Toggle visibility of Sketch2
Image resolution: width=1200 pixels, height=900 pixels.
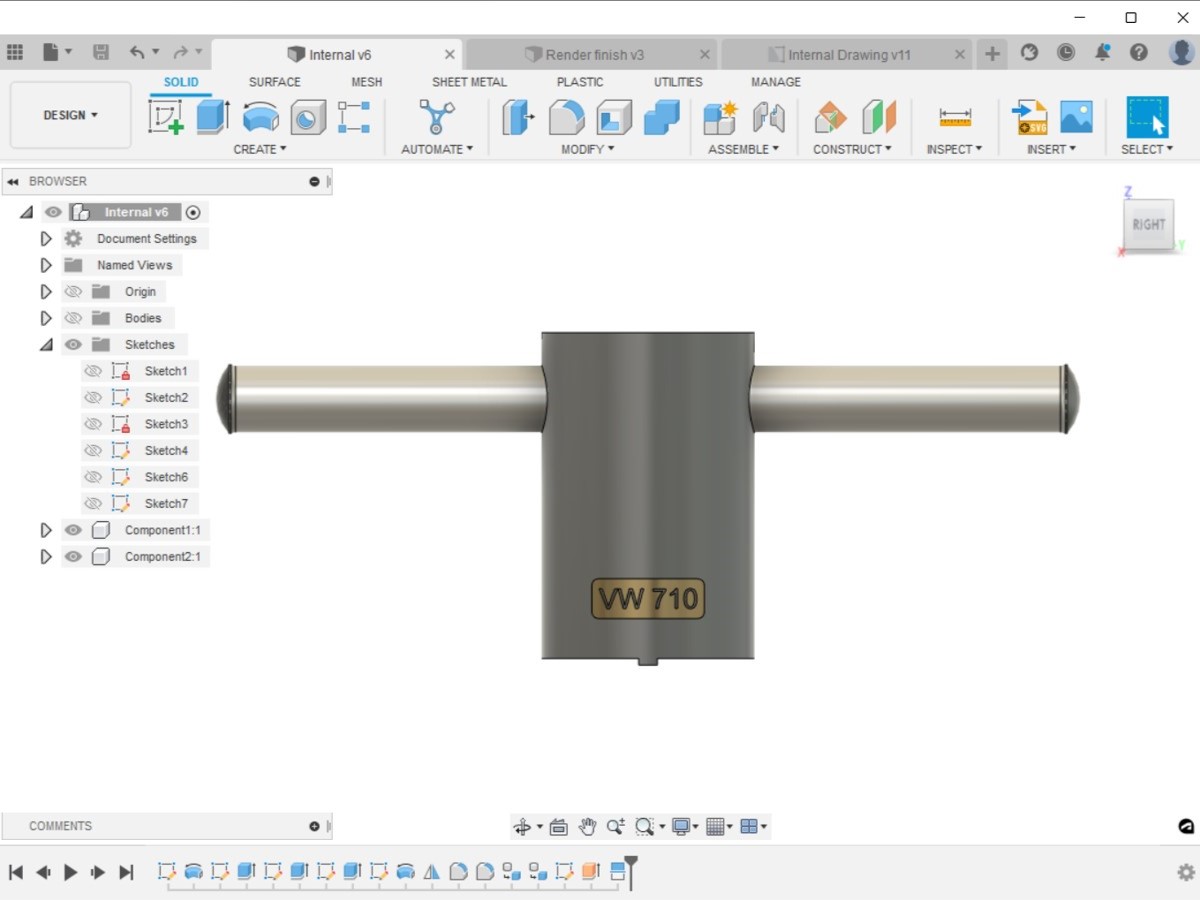point(93,397)
